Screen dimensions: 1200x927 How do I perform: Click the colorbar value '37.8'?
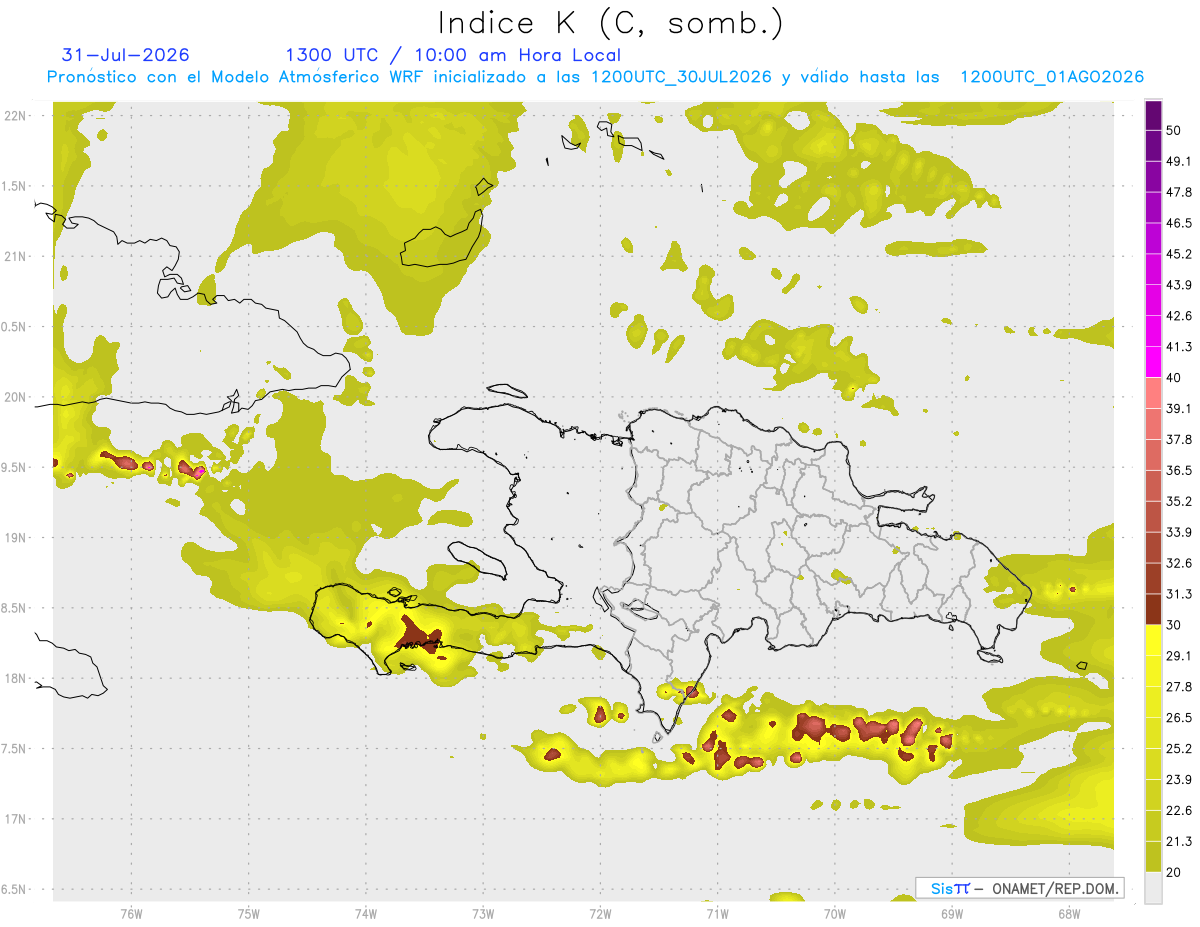[x=1179, y=439]
